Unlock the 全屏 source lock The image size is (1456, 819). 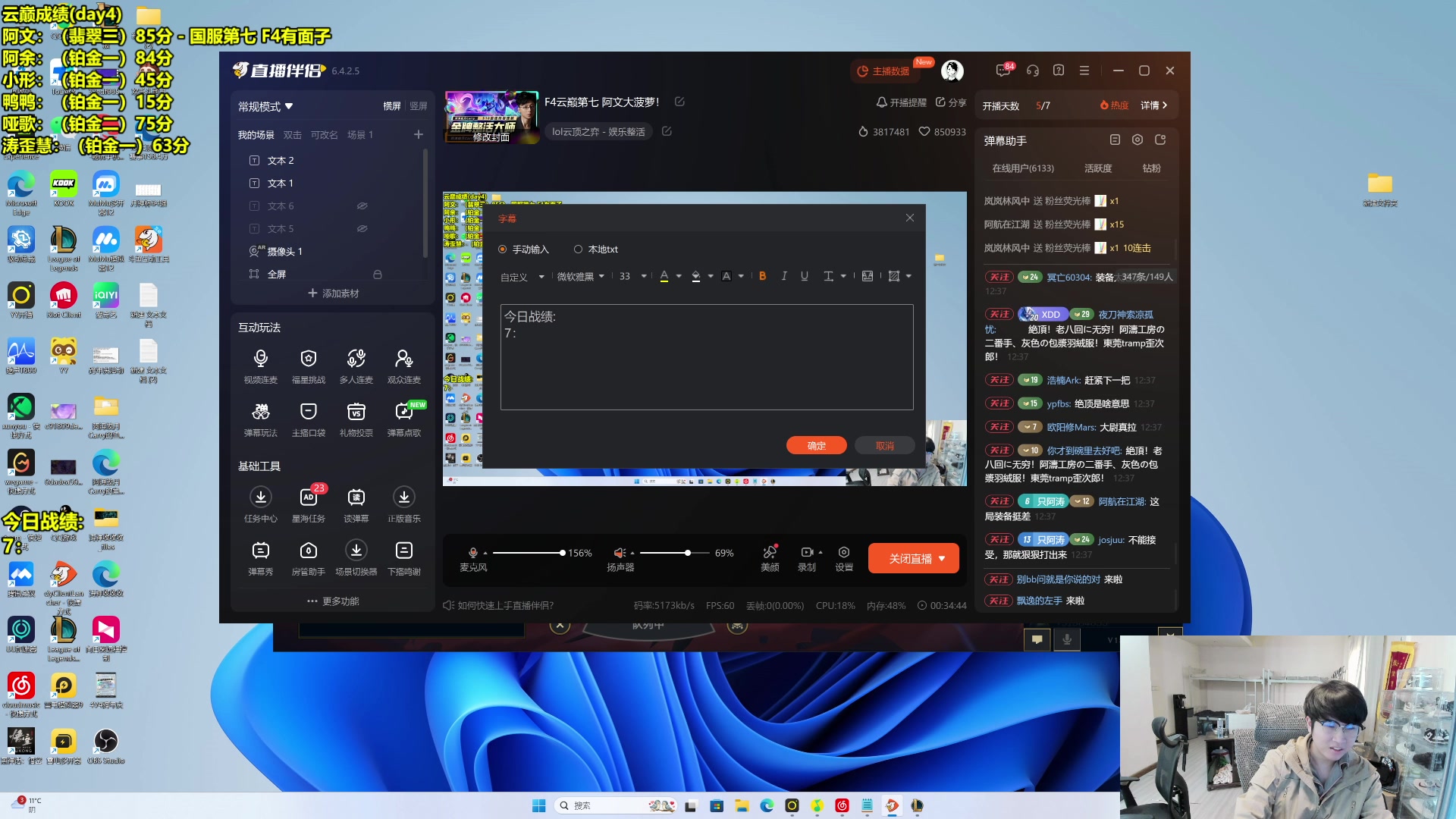coord(378,274)
